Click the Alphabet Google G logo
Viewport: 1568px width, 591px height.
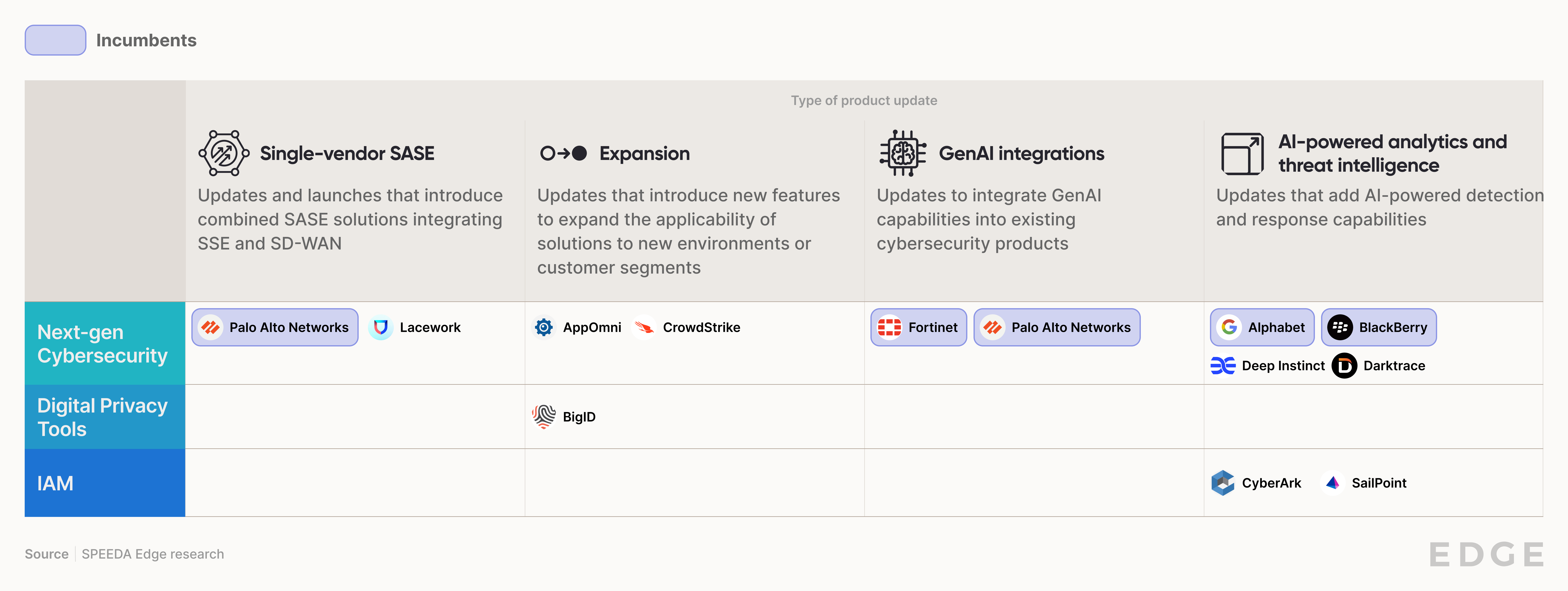tap(1229, 328)
